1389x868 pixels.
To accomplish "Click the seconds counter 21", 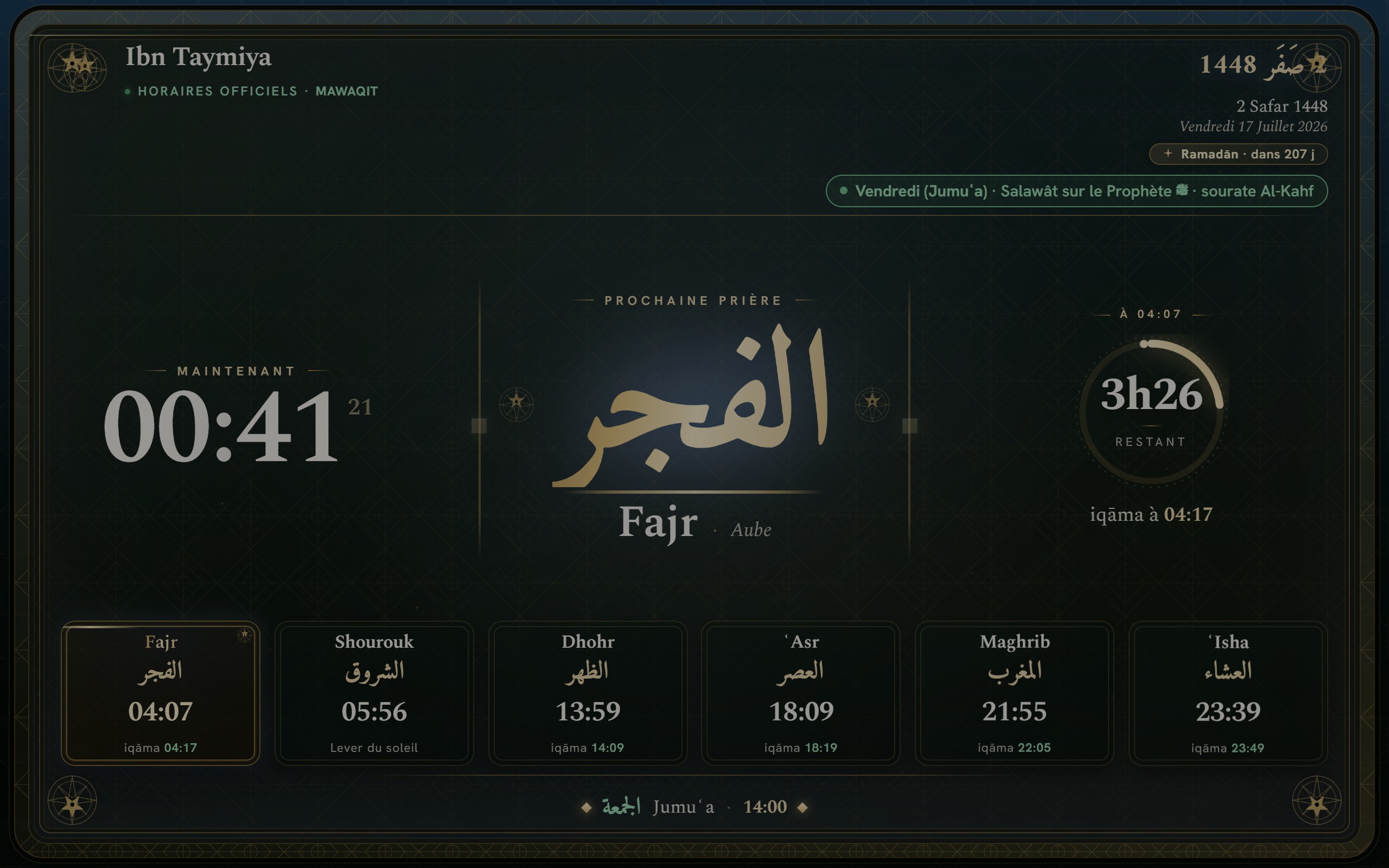I will [360, 407].
